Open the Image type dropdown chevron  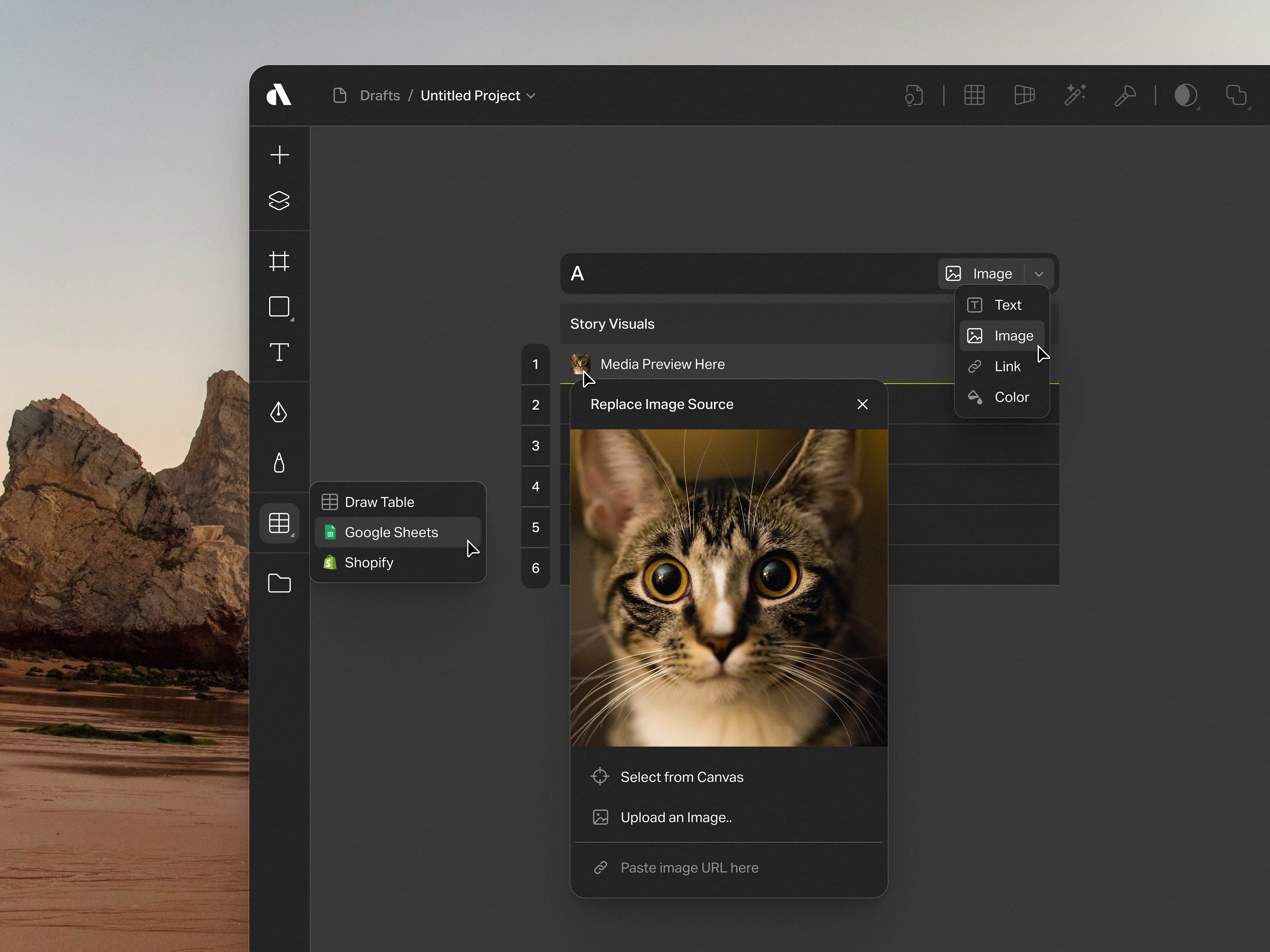click(1039, 274)
